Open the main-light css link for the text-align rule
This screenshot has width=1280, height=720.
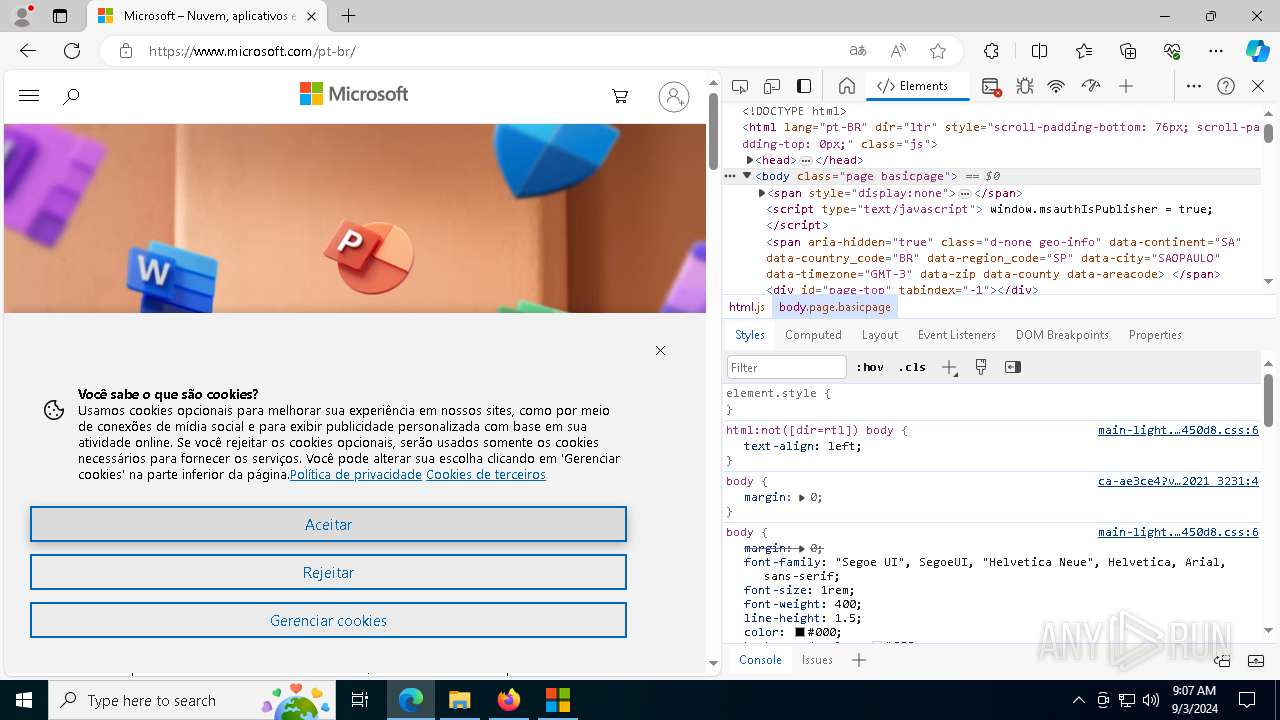1178,430
